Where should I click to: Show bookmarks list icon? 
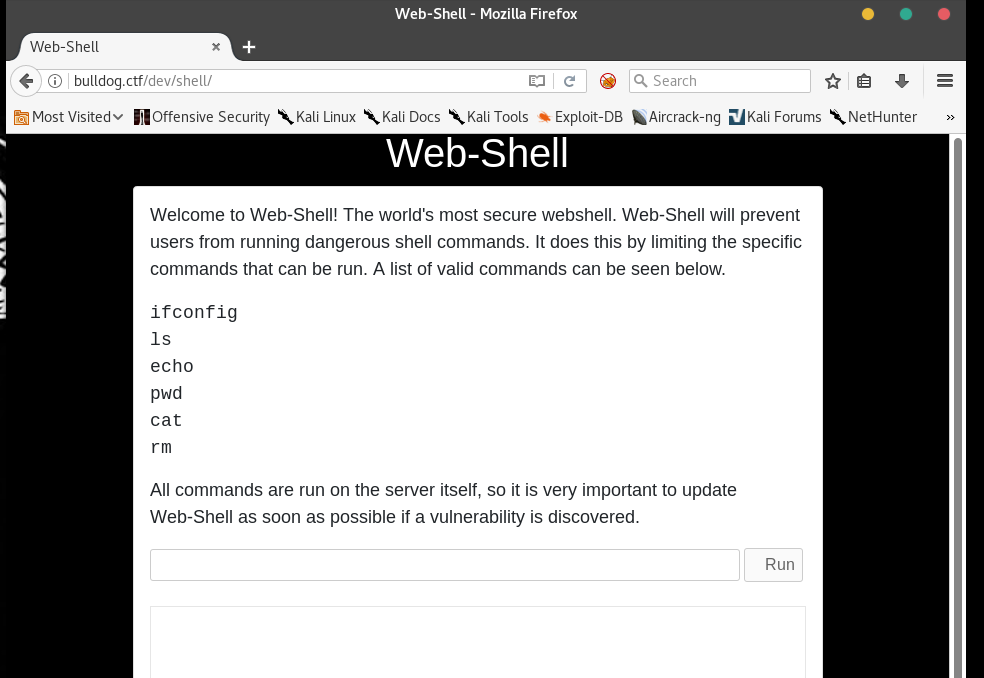[x=864, y=81]
